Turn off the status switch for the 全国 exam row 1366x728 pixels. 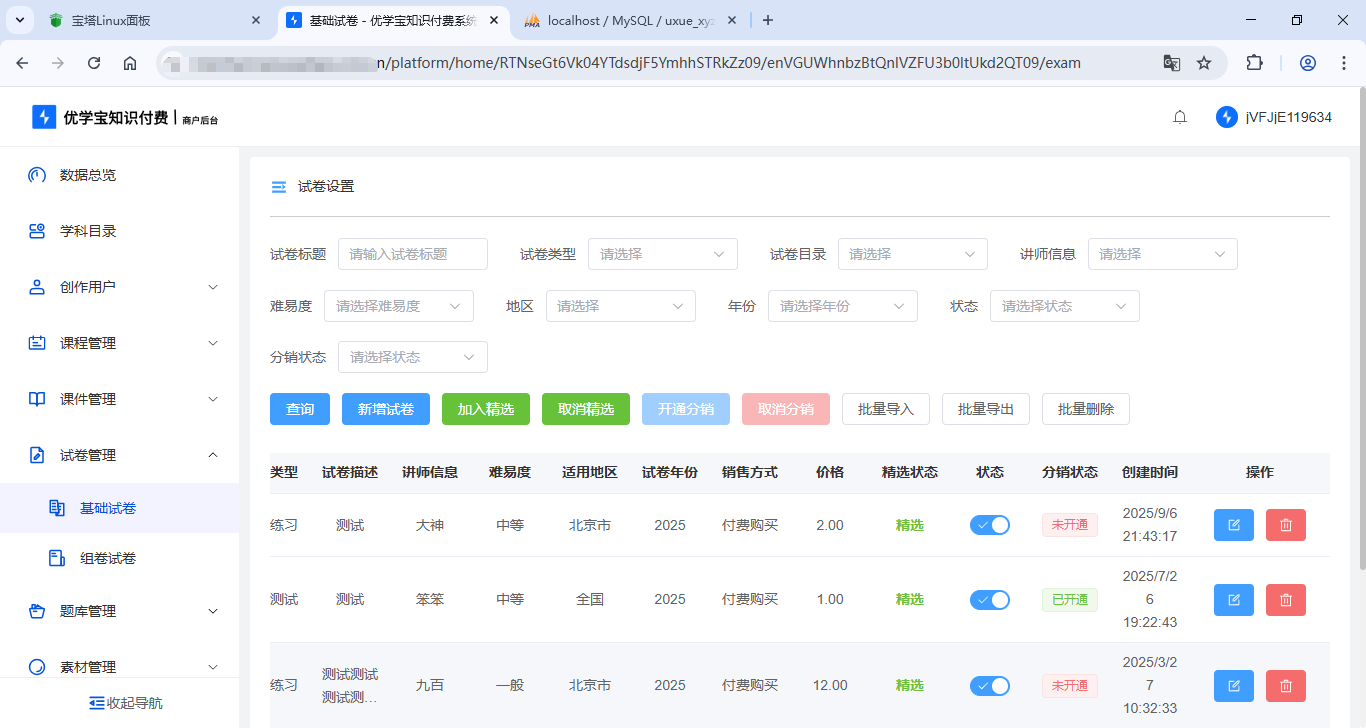[990, 599]
